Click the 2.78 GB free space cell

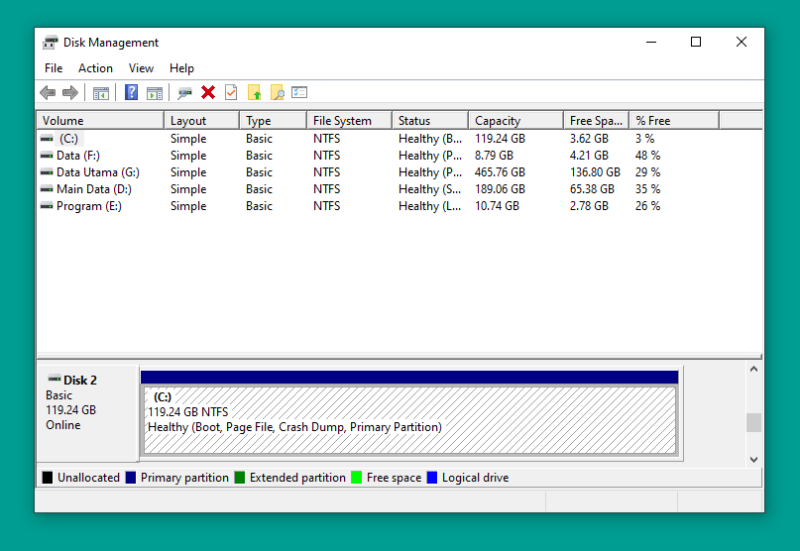(x=589, y=206)
